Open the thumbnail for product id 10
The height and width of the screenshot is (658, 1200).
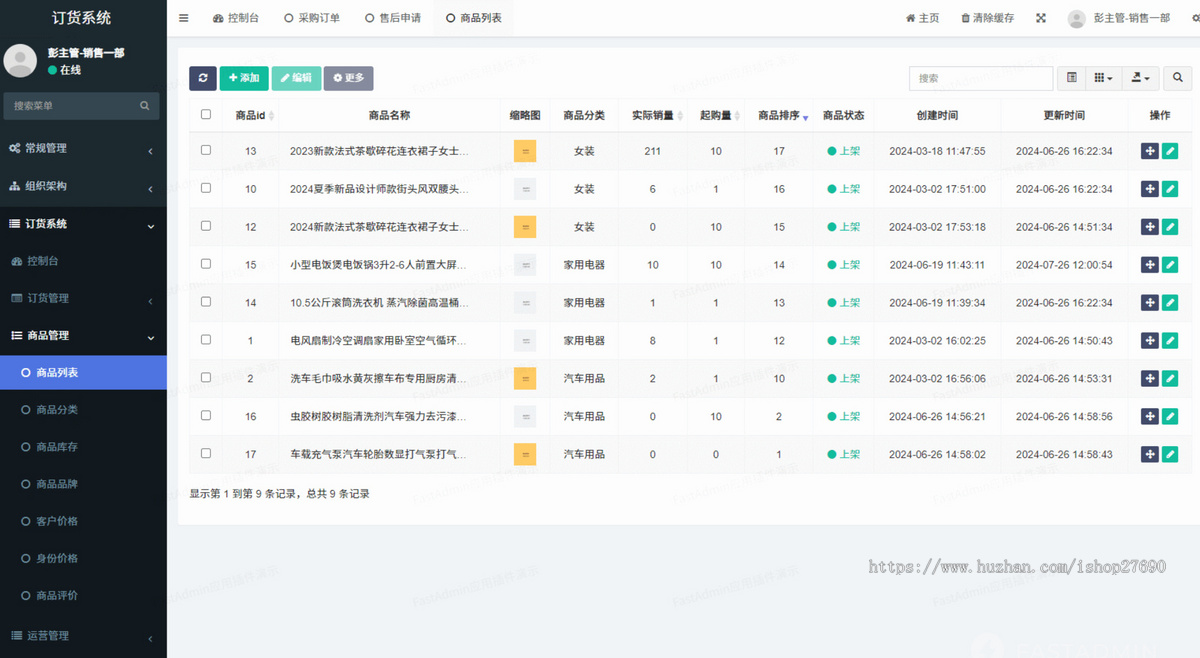click(525, 189)
